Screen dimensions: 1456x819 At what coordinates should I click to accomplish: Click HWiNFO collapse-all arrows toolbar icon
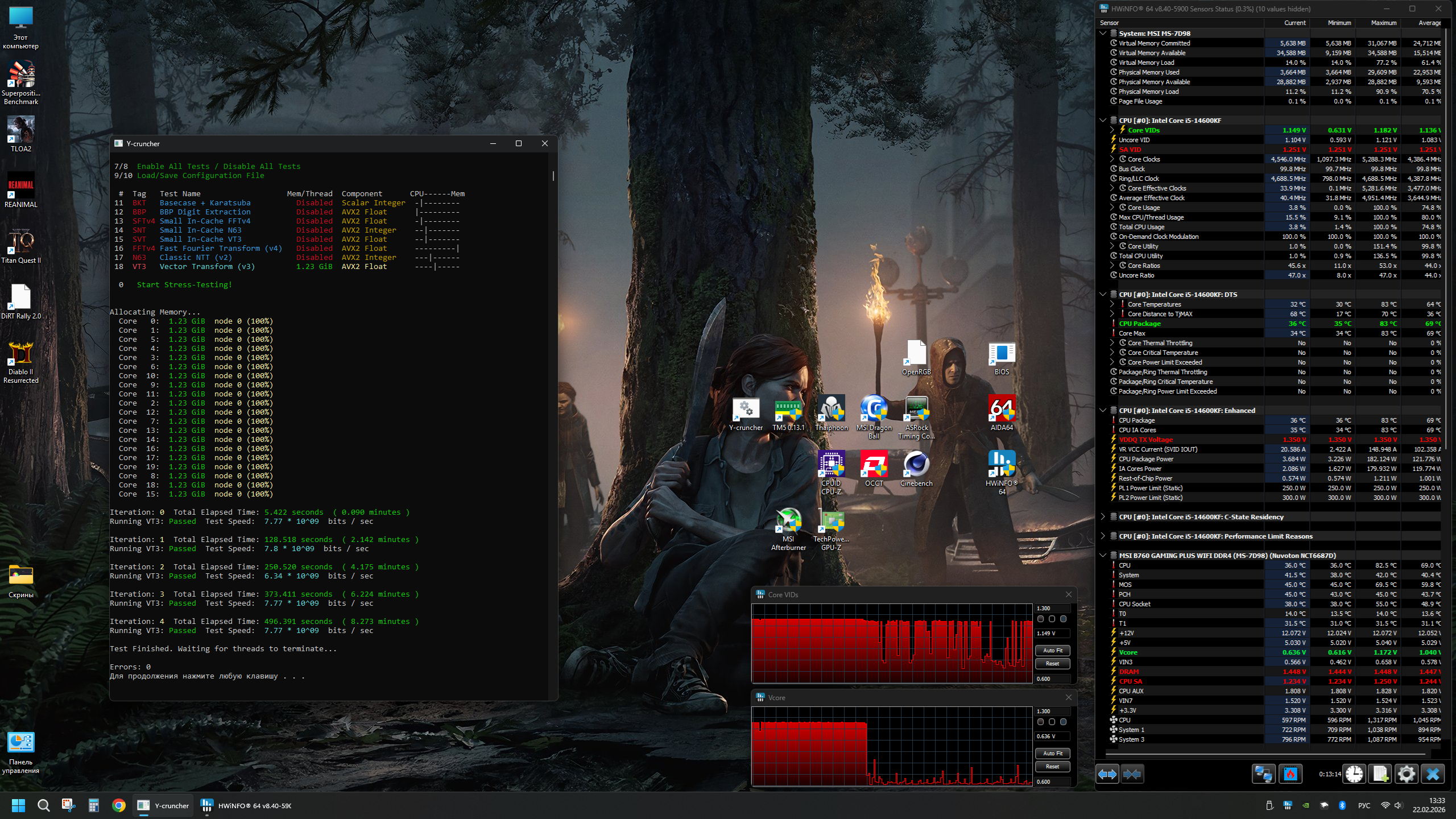coord(1132,774)
